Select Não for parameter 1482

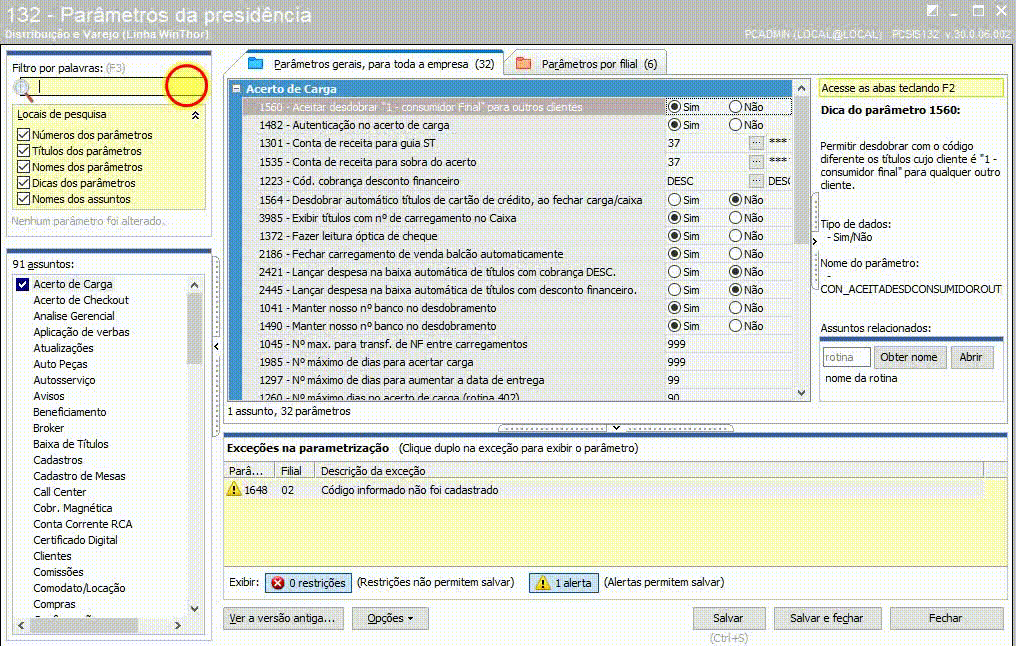(x=735, y=124)
